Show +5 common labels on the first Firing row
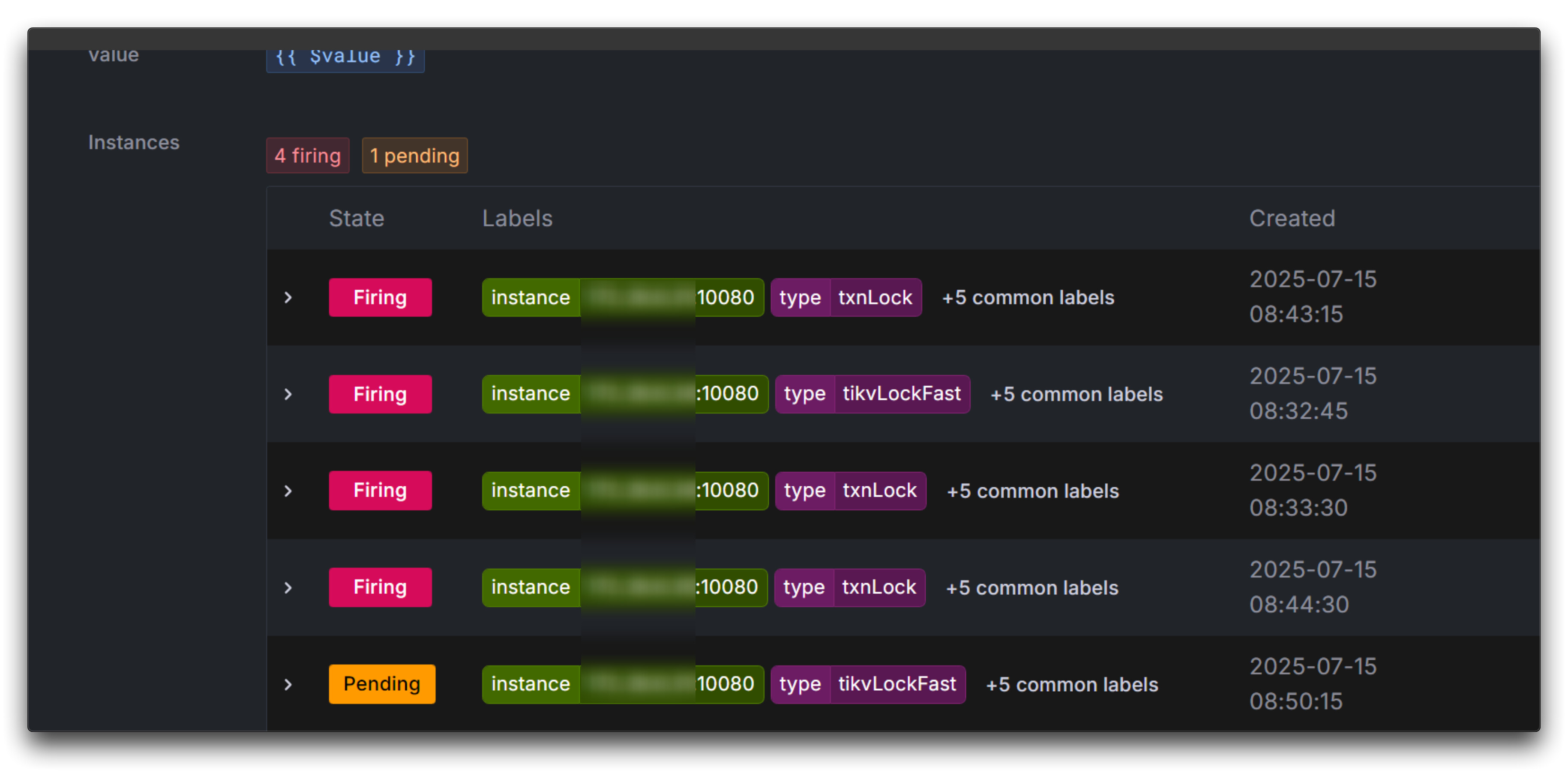The width and height of the screenshot is (1568, 773). point(1028,298)
